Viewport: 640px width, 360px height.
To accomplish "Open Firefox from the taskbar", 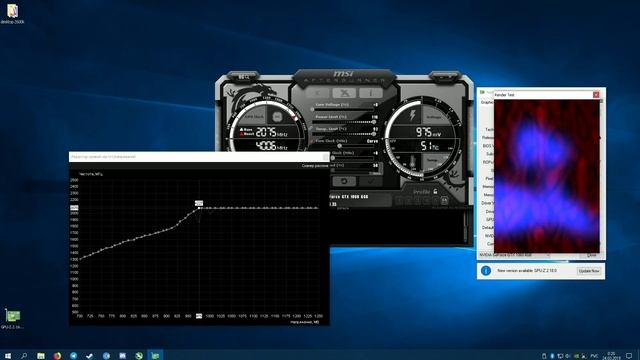I will click(x=57, y=356).
